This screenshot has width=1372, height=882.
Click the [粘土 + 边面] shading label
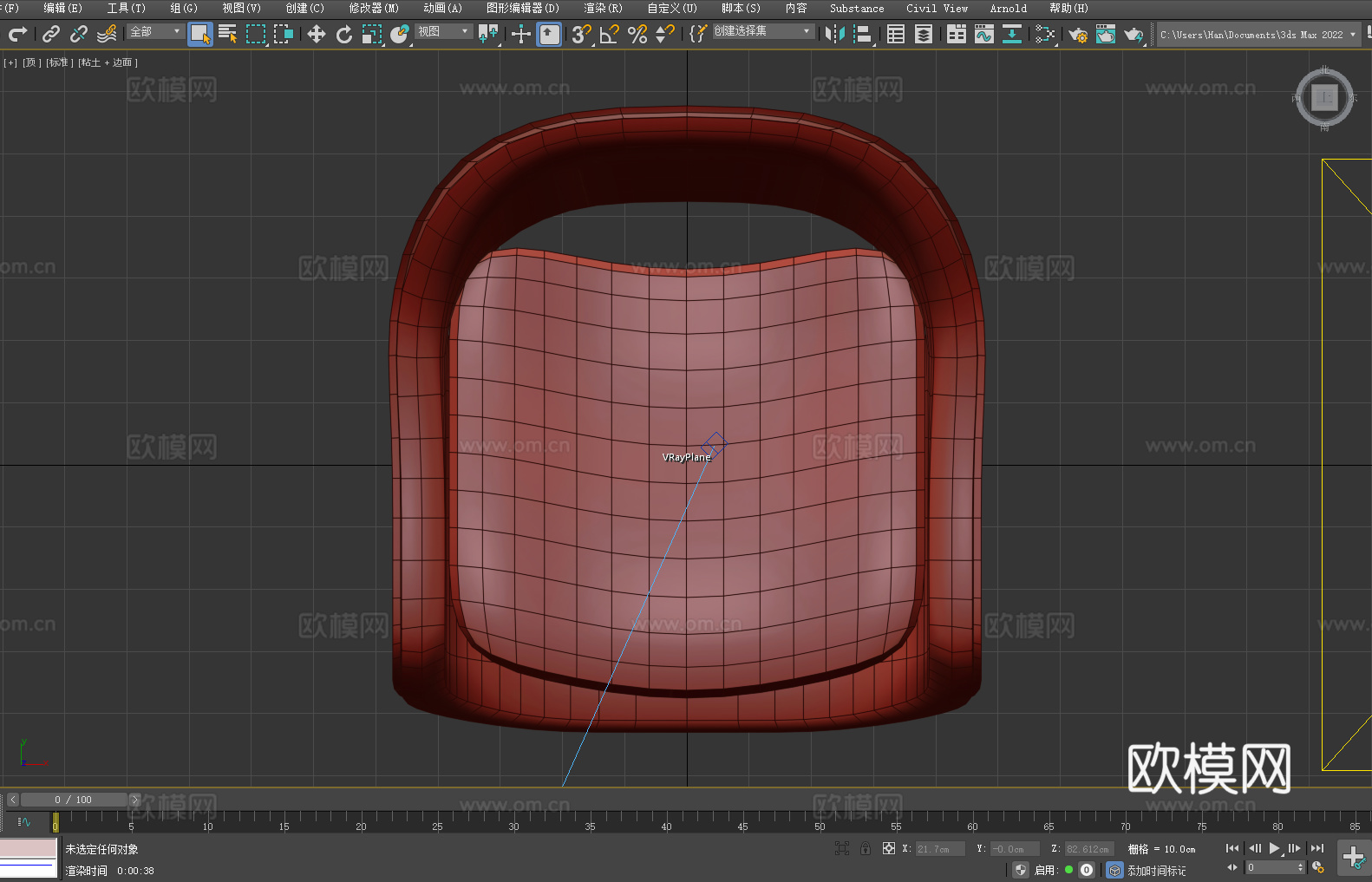(x=108, y=62)
